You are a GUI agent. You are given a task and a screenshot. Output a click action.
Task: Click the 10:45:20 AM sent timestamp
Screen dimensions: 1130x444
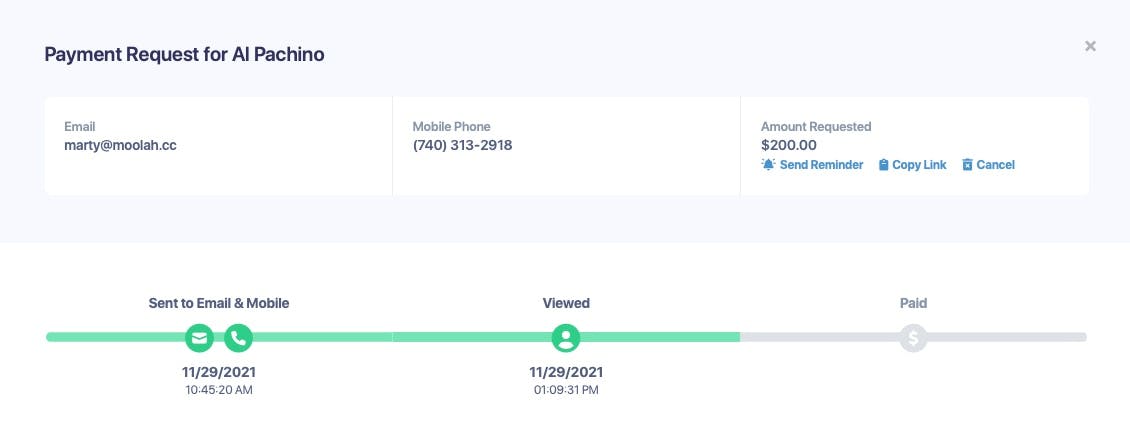coord(219,390)
